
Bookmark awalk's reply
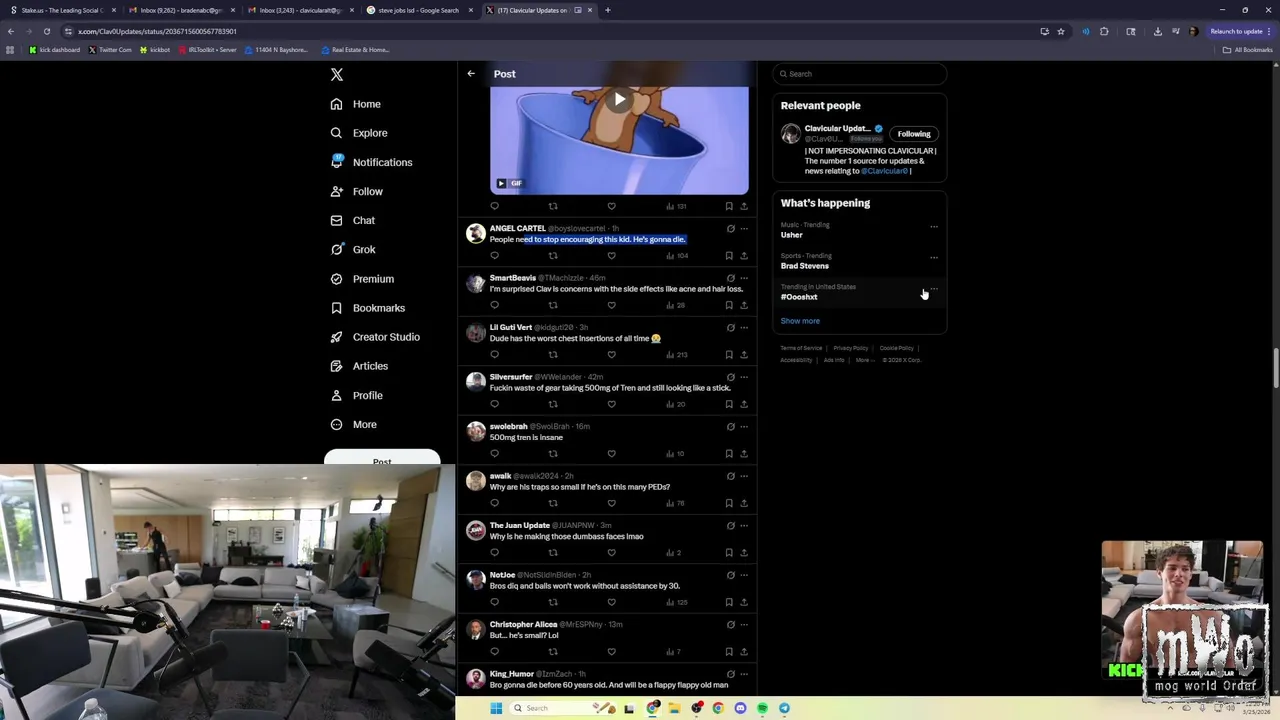coord(729,503)
